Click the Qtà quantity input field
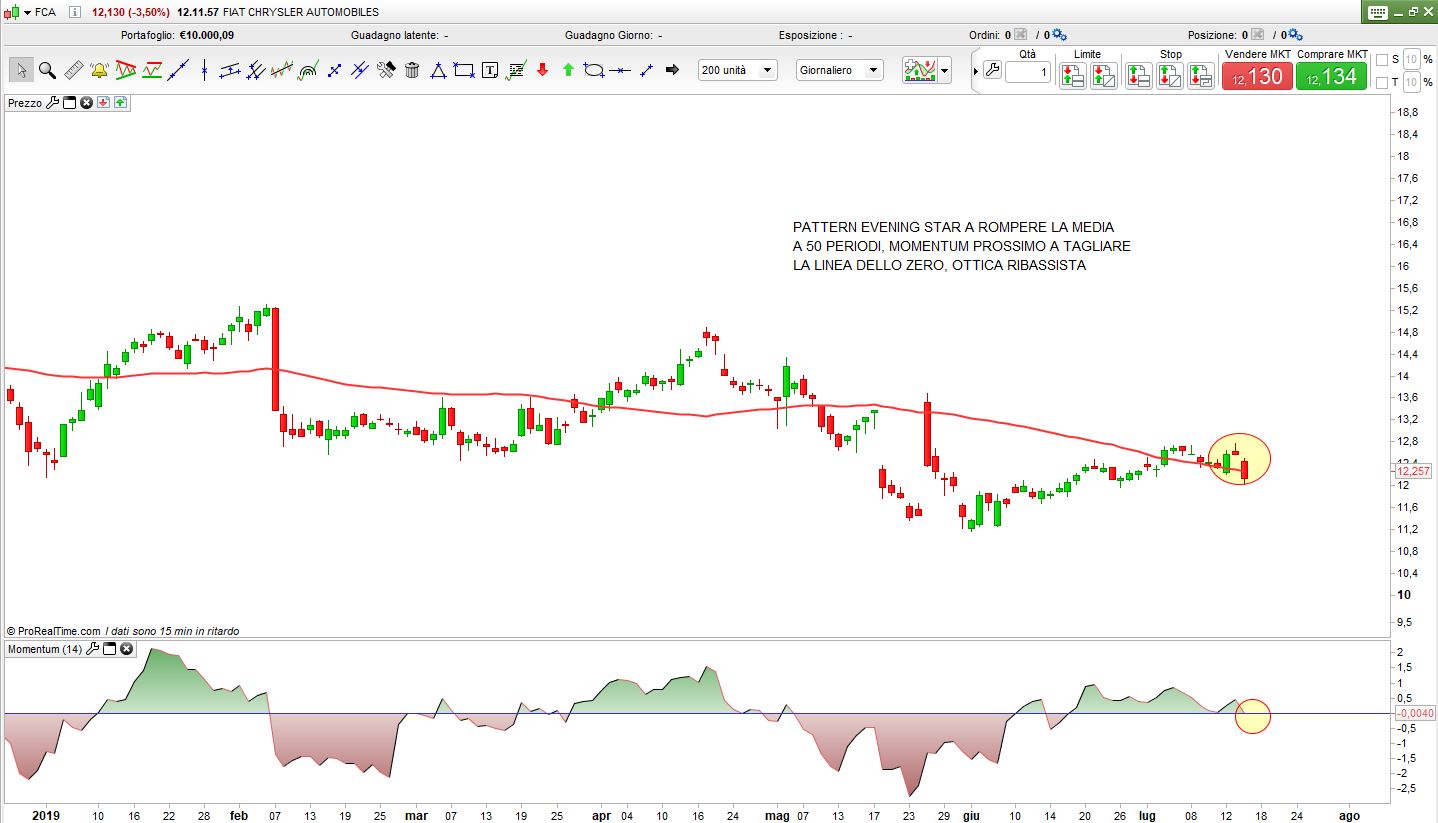This screenshot has height=823, width=1438. point(1027,72)
